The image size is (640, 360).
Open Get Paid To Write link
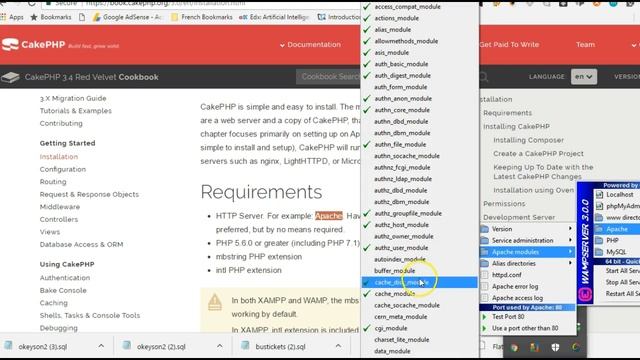coord(509,44)
